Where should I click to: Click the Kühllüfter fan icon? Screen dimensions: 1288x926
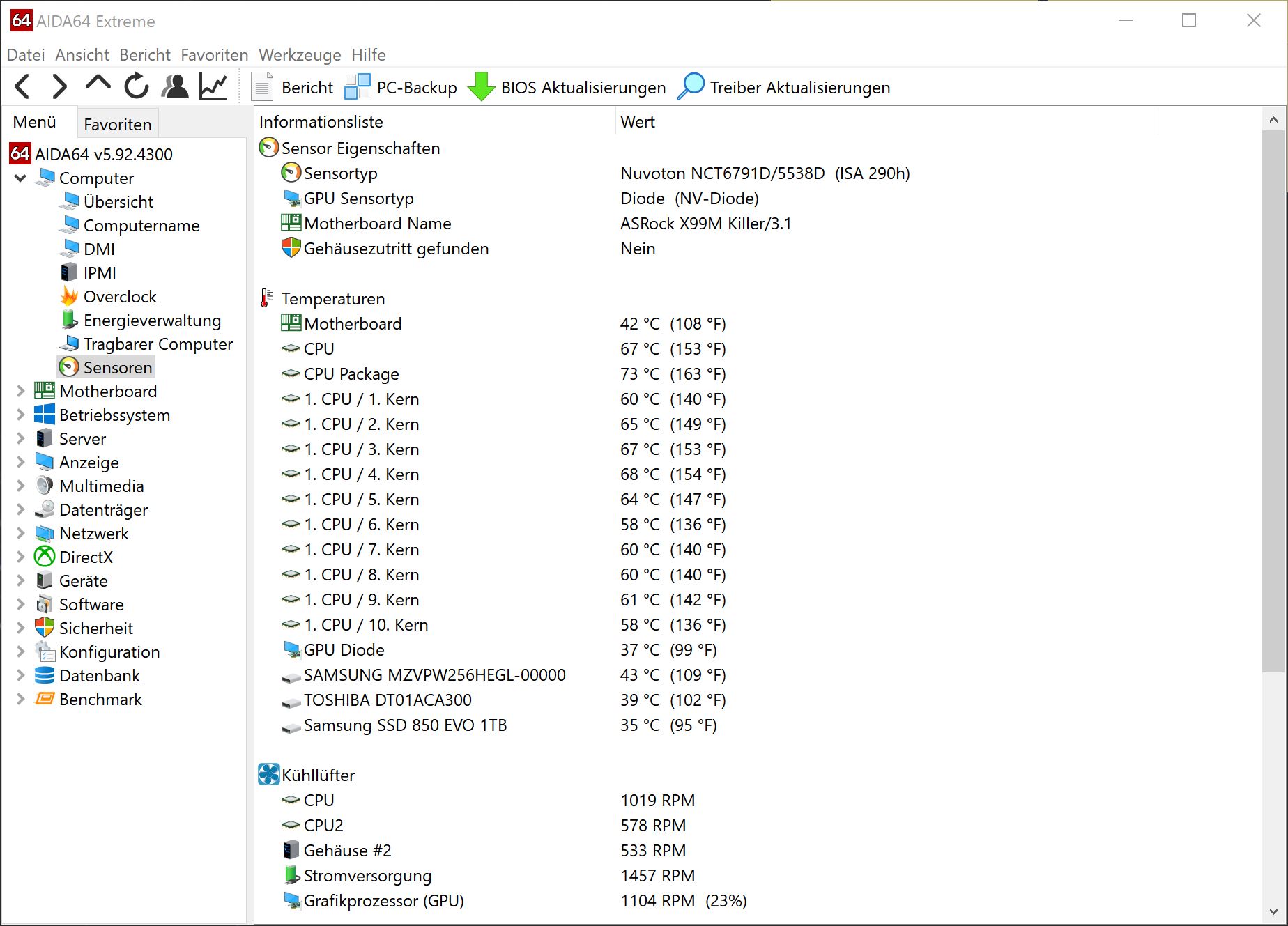(269, 775)
